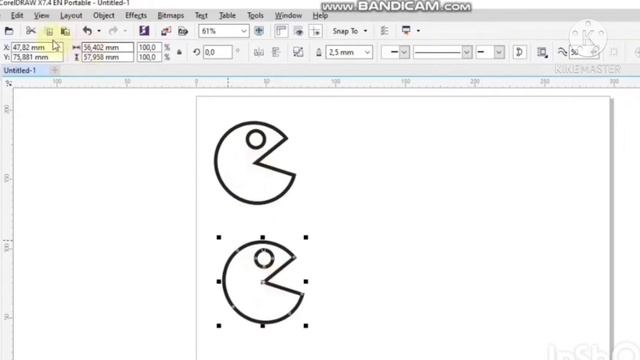Click the ruler origin corner icon
The image size is (640, 360).
pyautogui.click(x=8, y=83)
